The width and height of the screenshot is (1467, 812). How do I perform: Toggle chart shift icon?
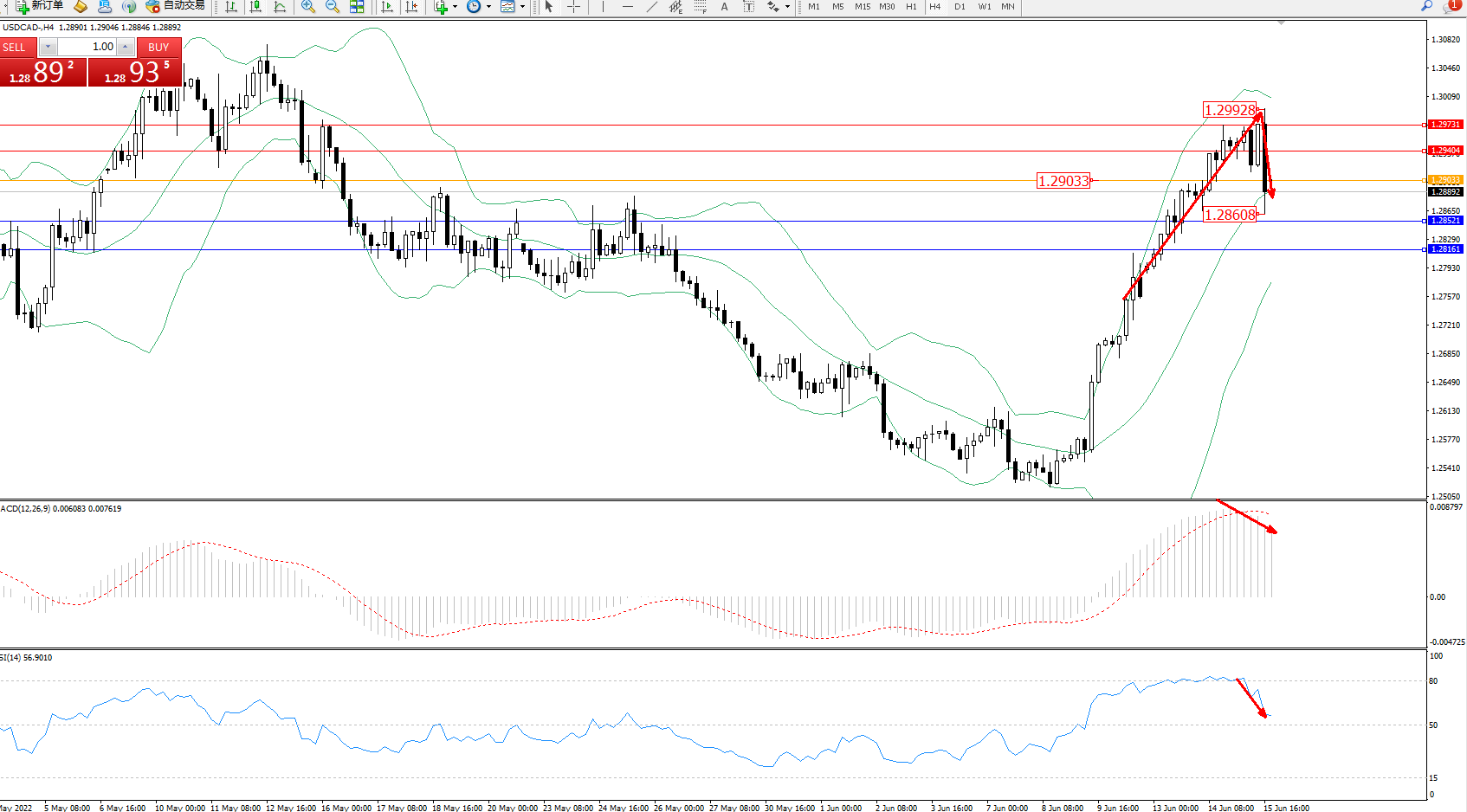(411, 7)
